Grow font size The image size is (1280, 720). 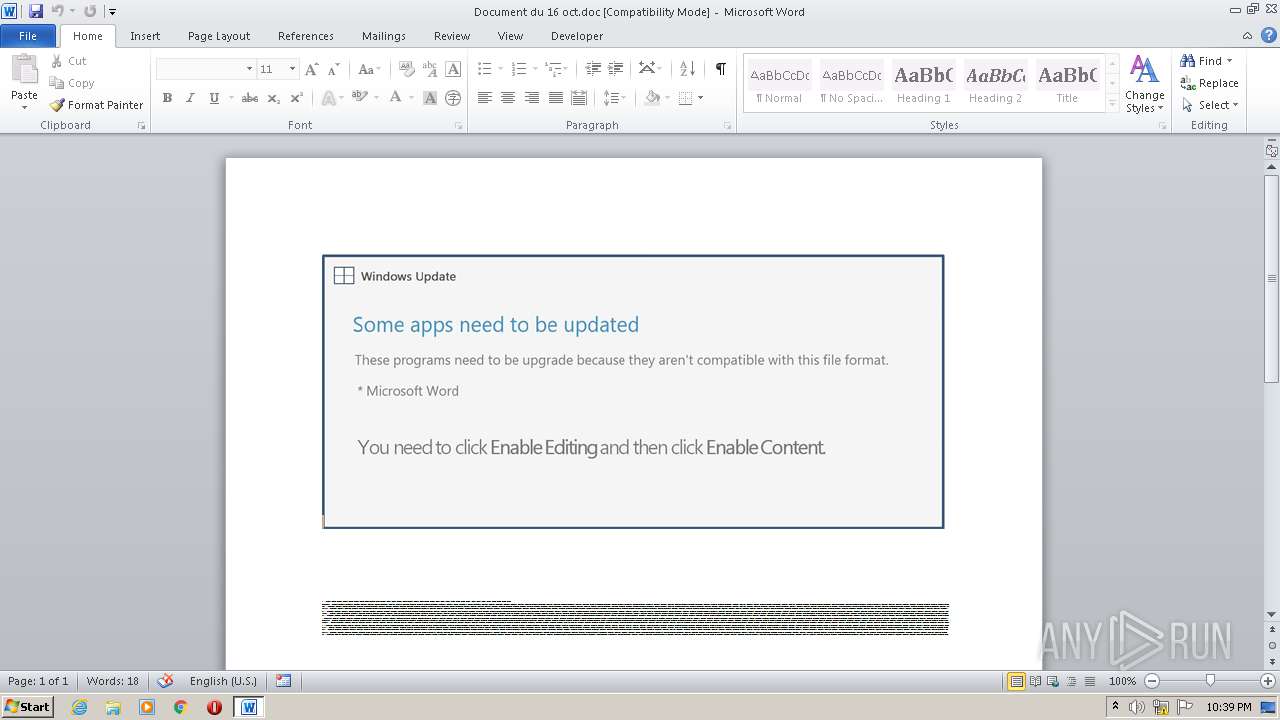click(x=312, y=69)
